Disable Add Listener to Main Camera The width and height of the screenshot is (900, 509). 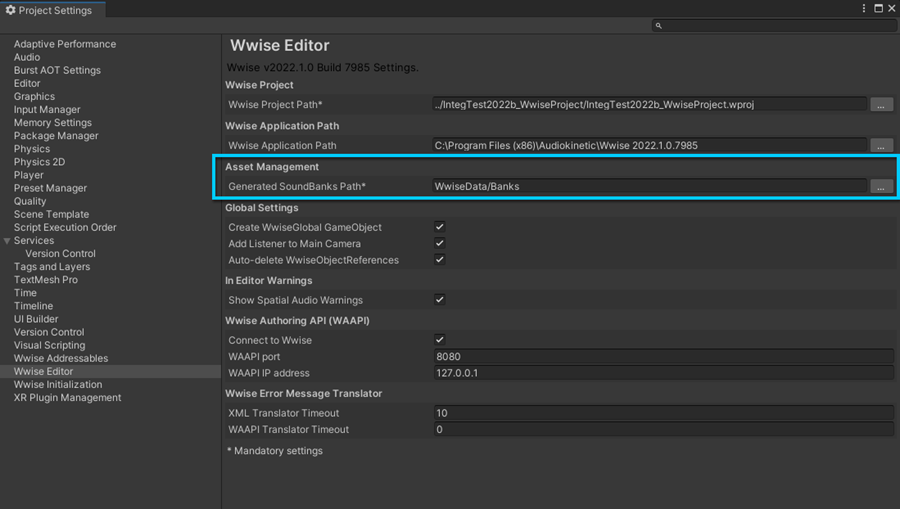[439, 244]
